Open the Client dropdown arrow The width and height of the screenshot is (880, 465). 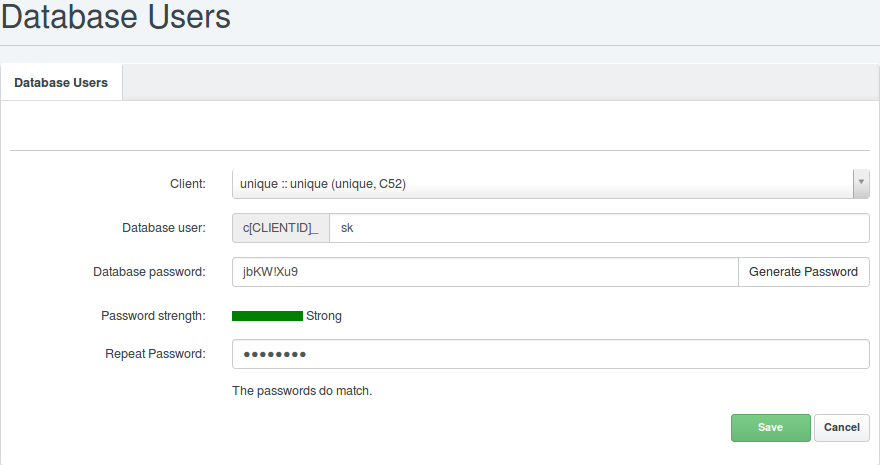[861, 184]
